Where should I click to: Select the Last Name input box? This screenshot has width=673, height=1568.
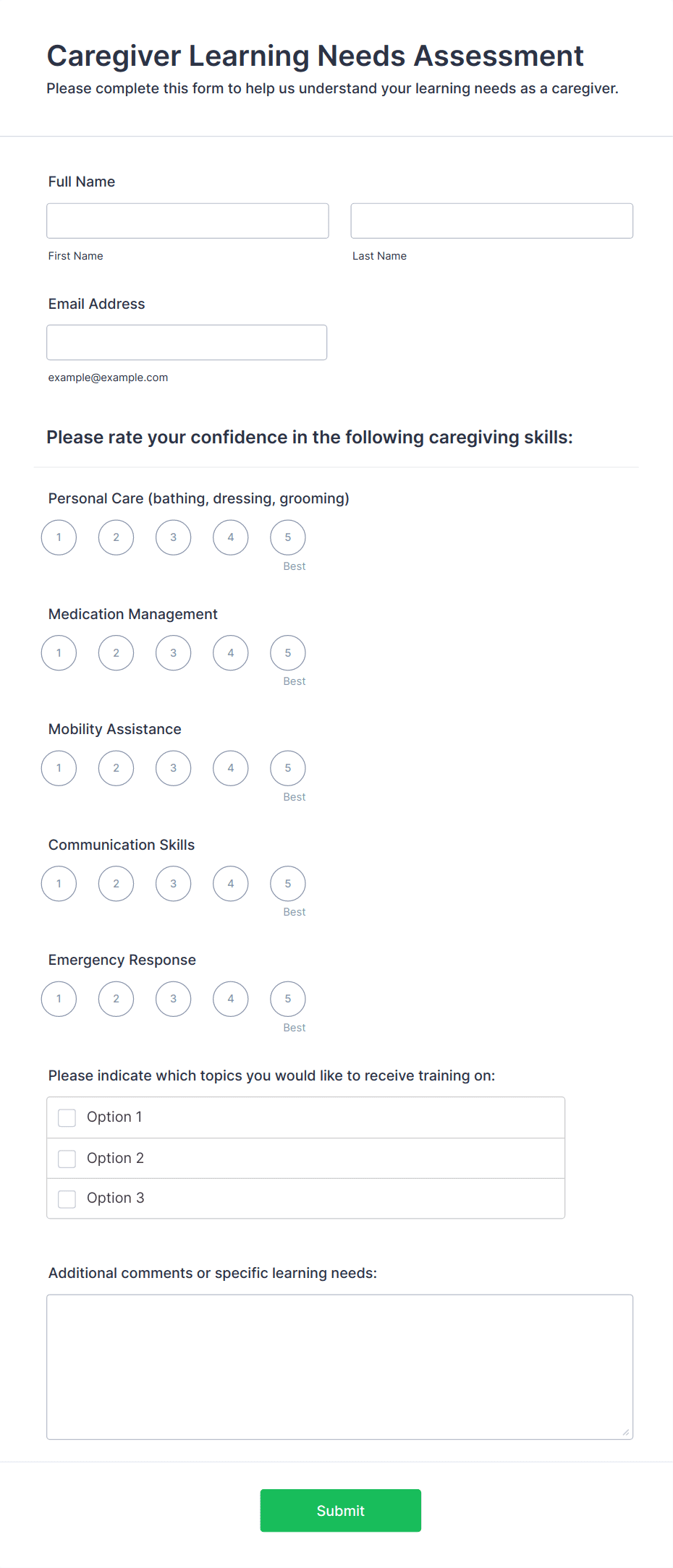[x=491, y=220]
